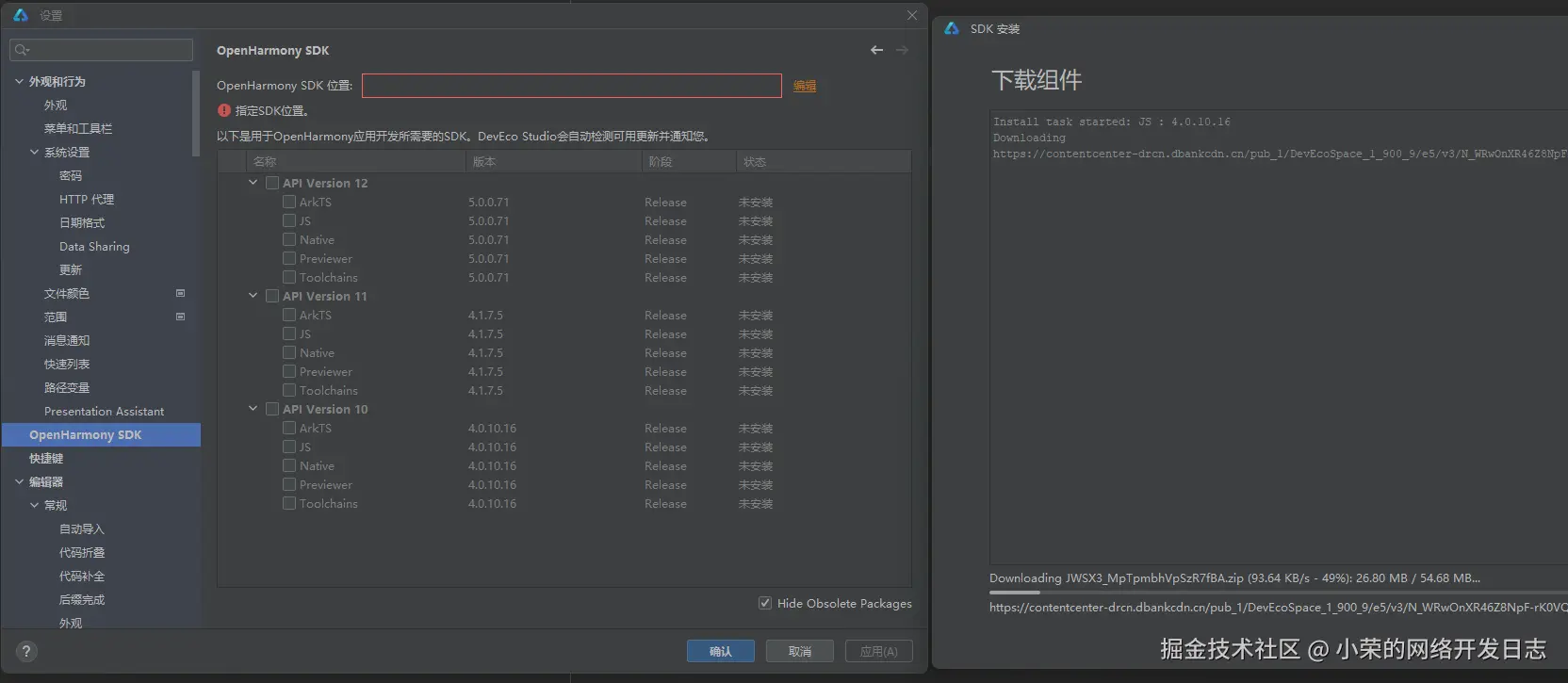Click the settings tree vertical scrollbar
Viewport: 1568px width, 683px height.
coord(196,113)
